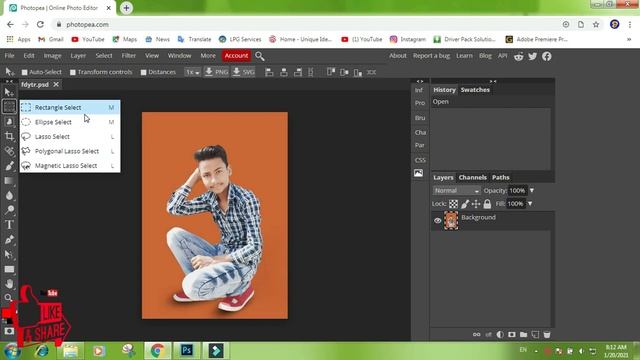The height and width of the screenshot is (360, 640).
Task: Add a new adjustment layer half-circle icon
Action: click(x=500, y=335)
